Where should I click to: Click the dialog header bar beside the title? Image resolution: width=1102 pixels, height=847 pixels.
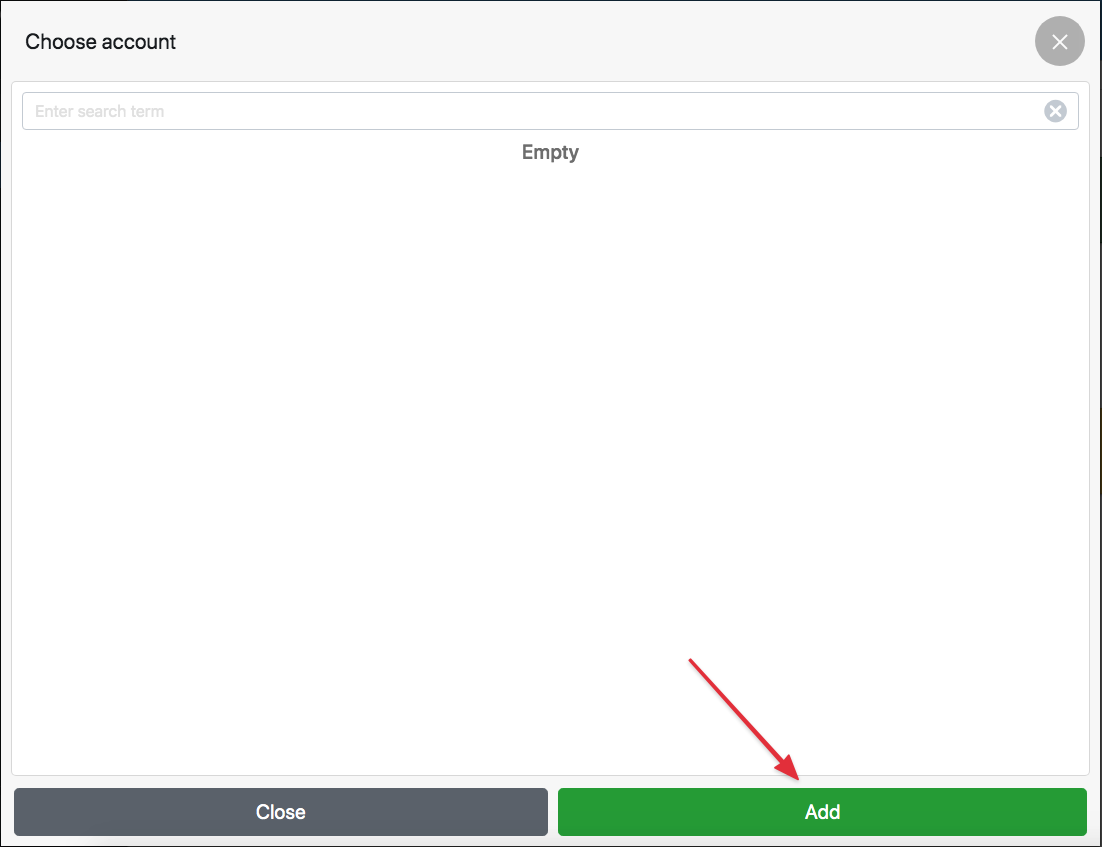(600, 42)
